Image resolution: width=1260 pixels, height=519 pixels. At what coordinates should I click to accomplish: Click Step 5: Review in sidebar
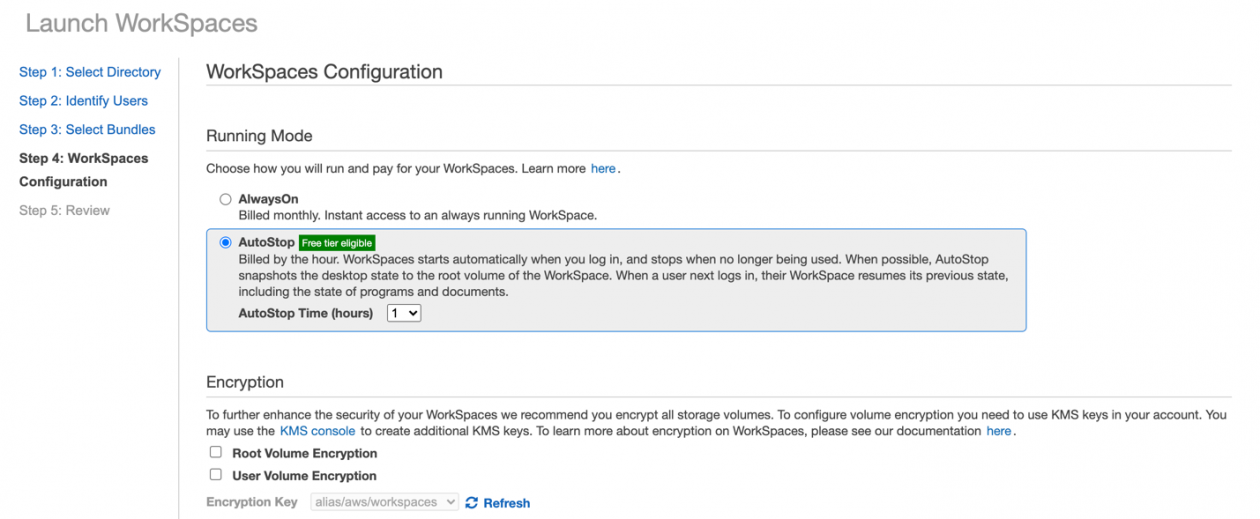tap(64, 211)
